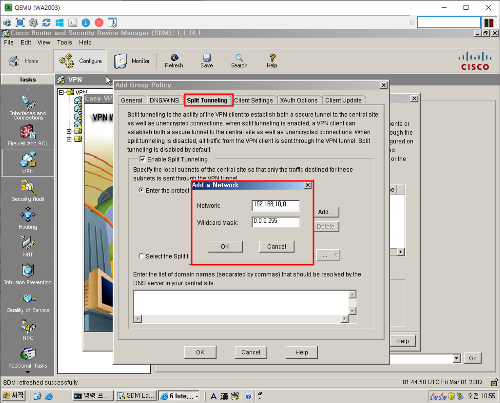Select 'Enter the protected subnets' radio button
This screenshot has width=500, height=403.
click(x=141, y=190)
